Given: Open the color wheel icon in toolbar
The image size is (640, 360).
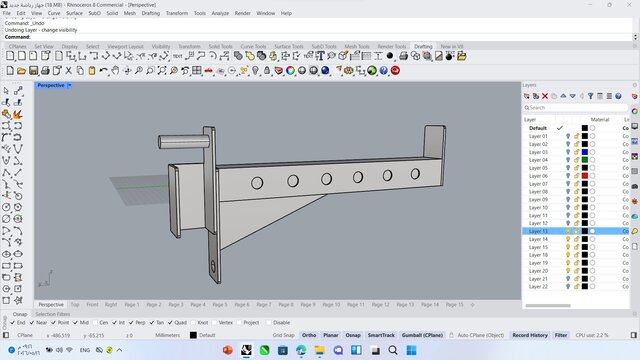Looking at the screenshot, I should click(x=290, y=71).
